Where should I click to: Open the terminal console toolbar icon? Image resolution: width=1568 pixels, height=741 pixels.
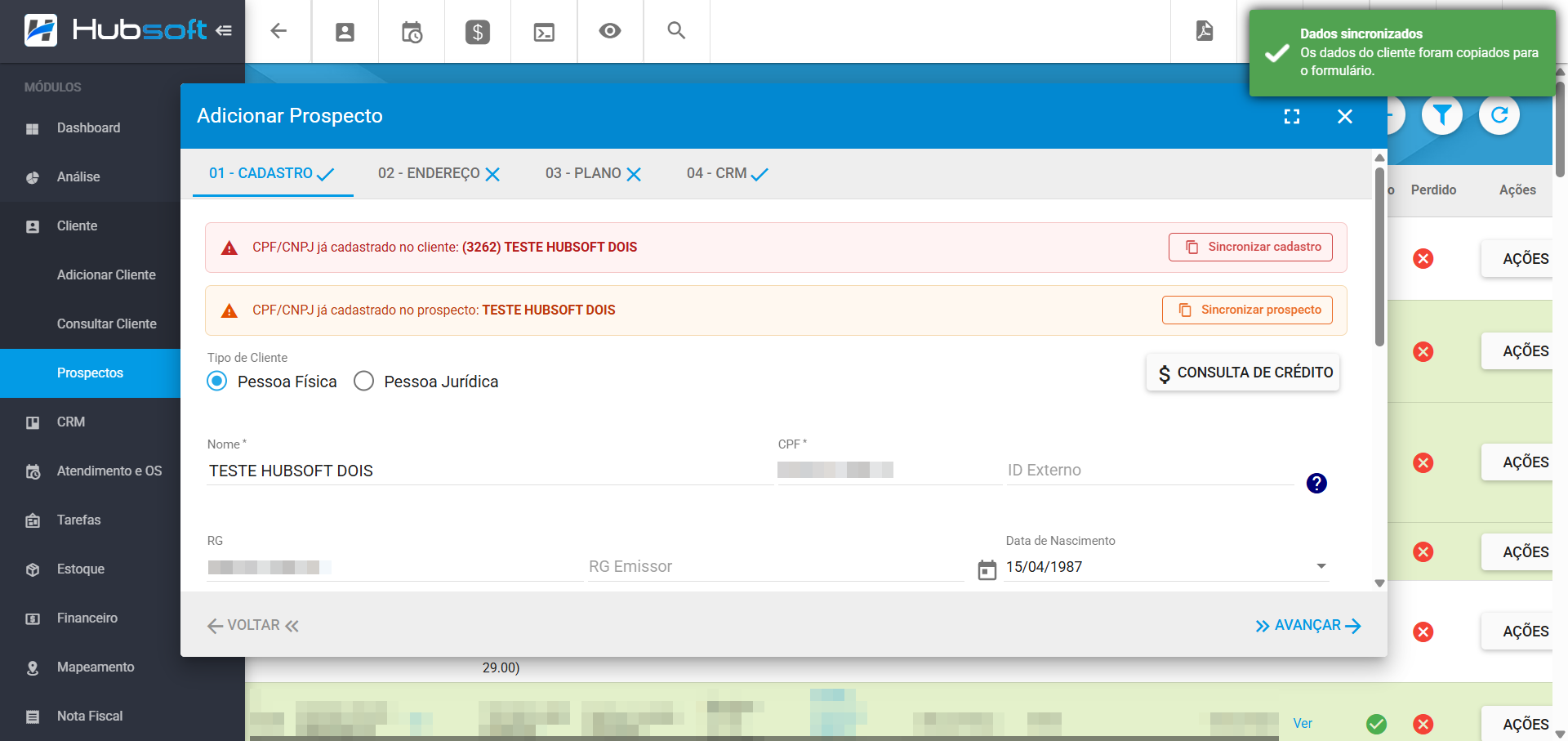tap(544, 32)
